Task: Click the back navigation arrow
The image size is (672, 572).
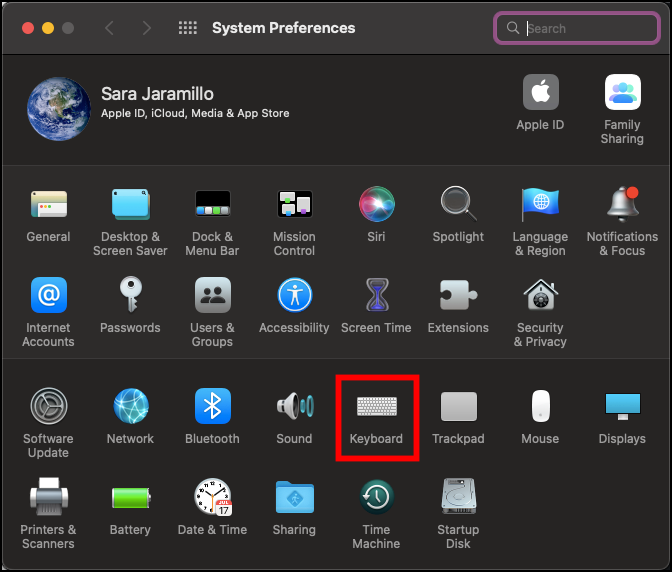Action: click(x=109, y=28)
